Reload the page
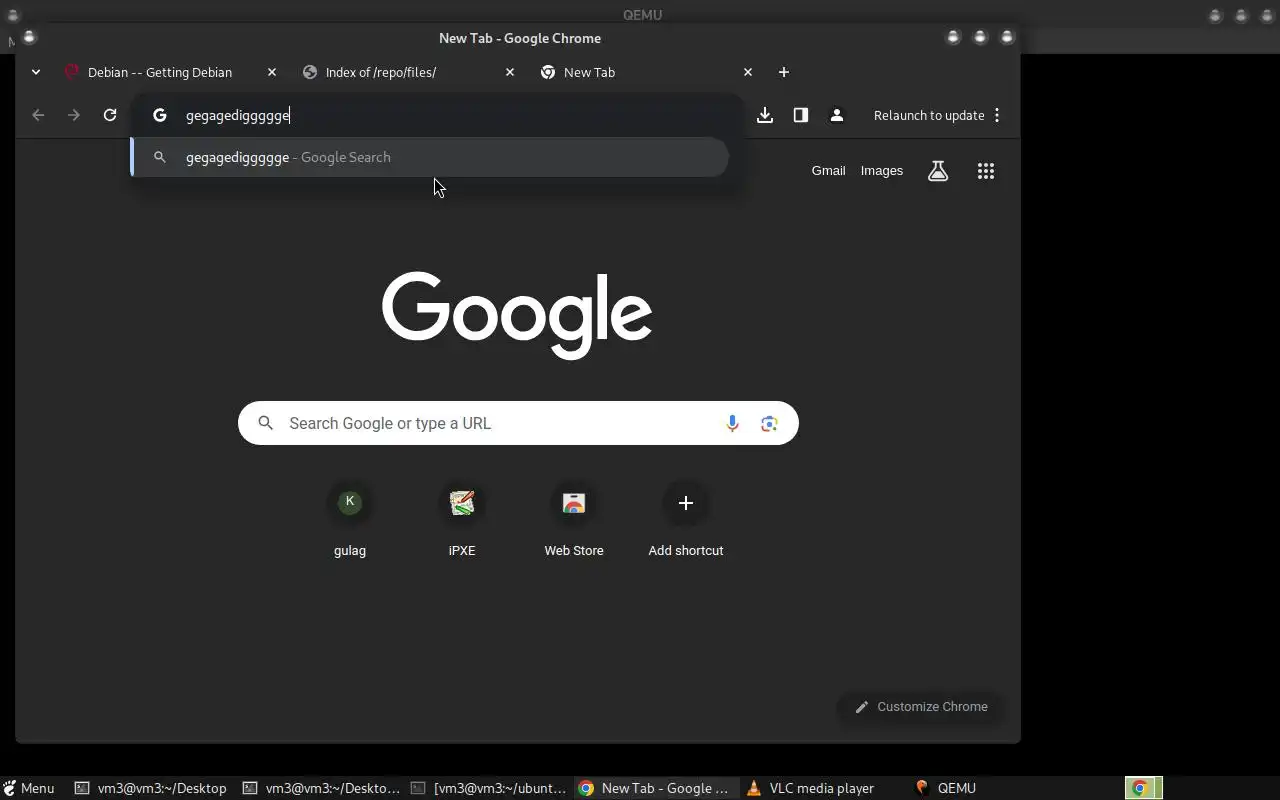Screen dimensions: 1280x800 110,115
